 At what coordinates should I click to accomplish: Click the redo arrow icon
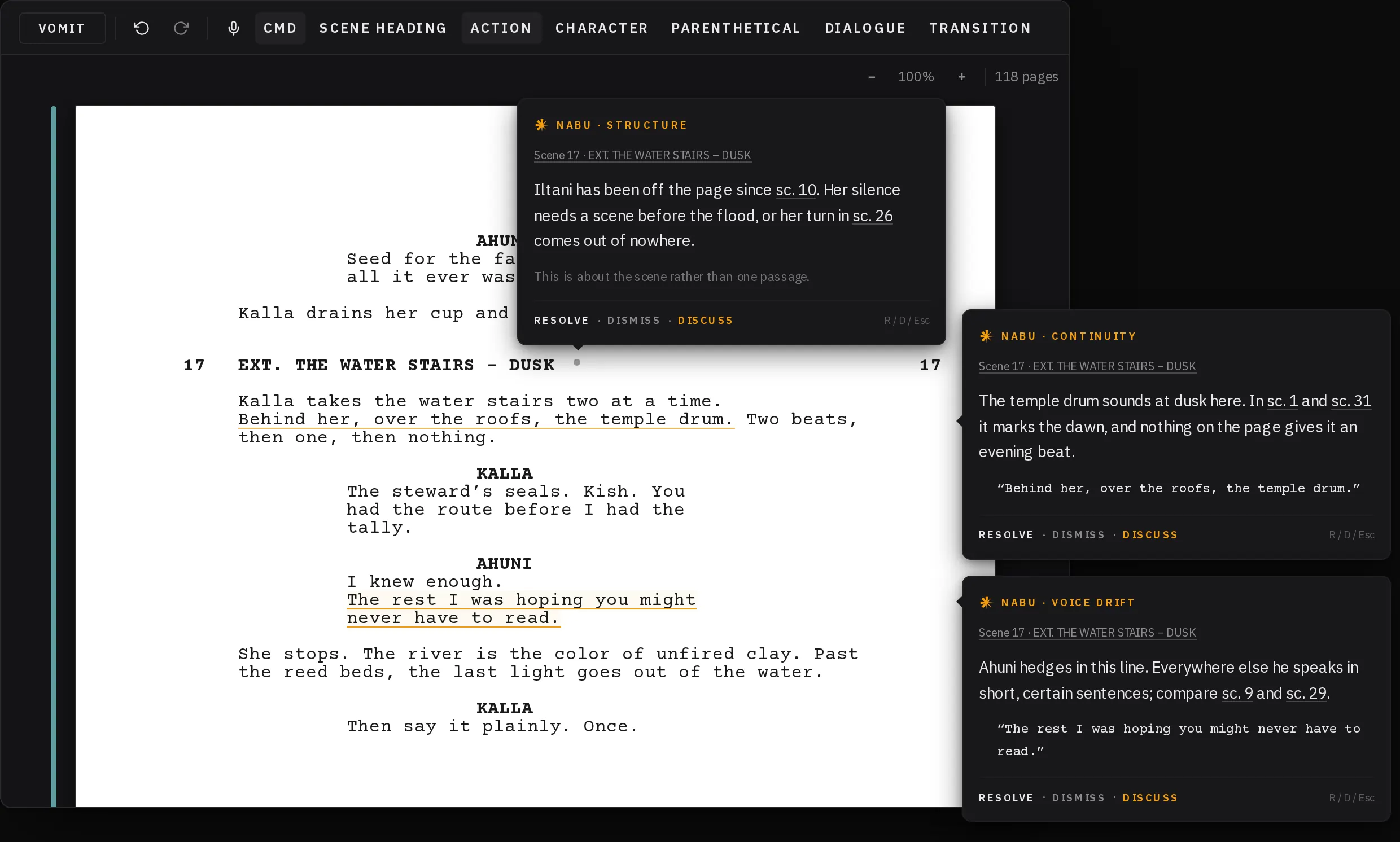(181, 28)
